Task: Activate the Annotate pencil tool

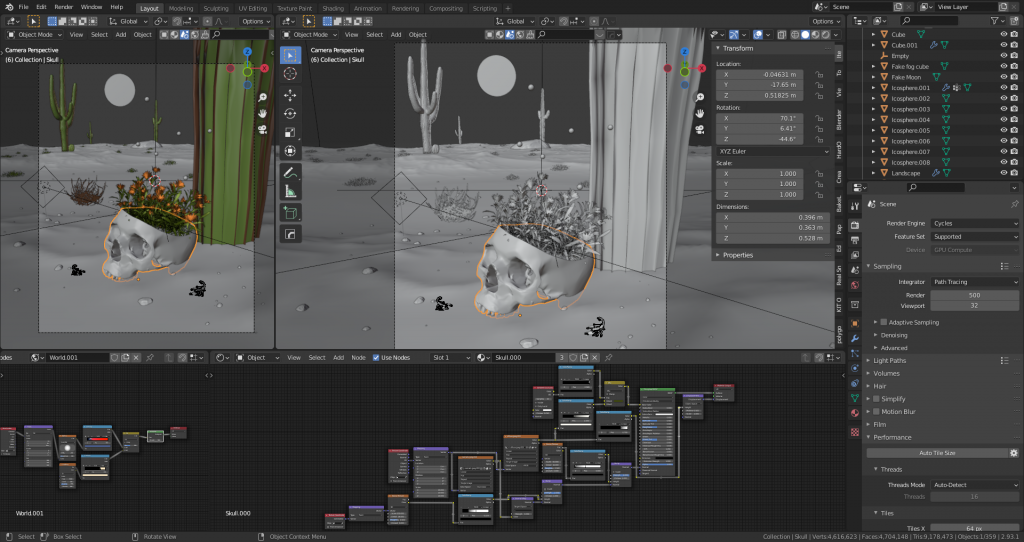Action: pos(290,172)
